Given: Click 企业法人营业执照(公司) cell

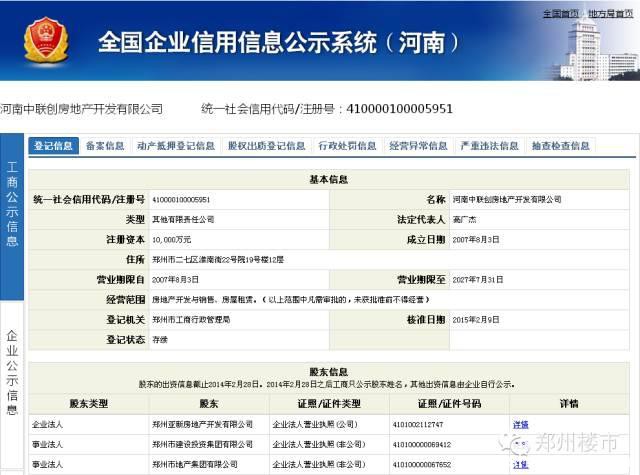Looking at the screenshot, I should click(x=315, y=424).
